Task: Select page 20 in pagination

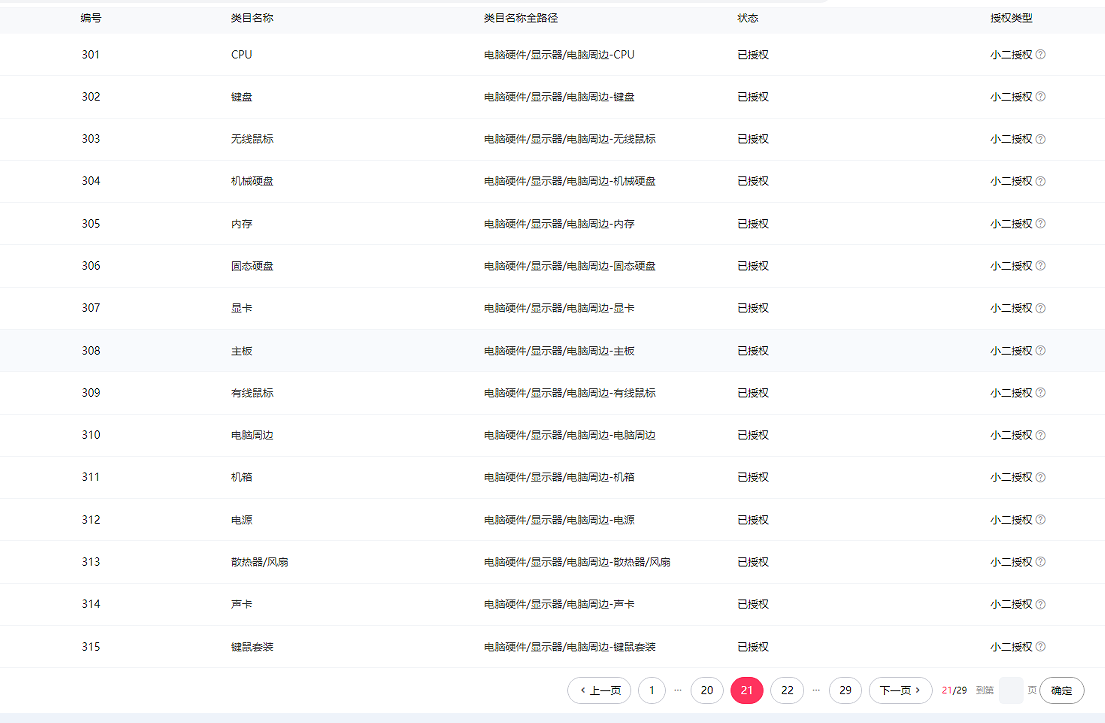Action: tap(707, 690)
